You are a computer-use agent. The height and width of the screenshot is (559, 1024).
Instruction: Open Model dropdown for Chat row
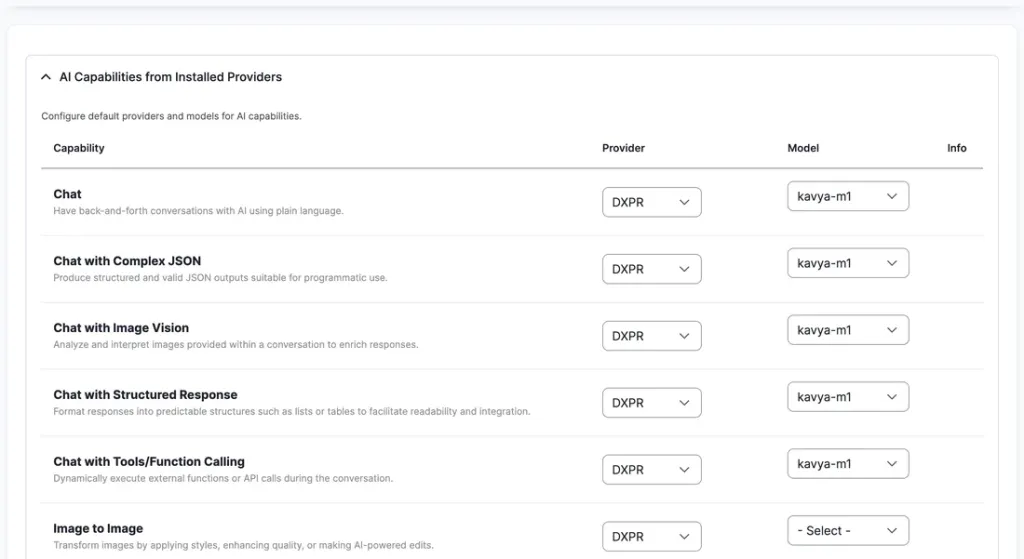coord(848,196)
